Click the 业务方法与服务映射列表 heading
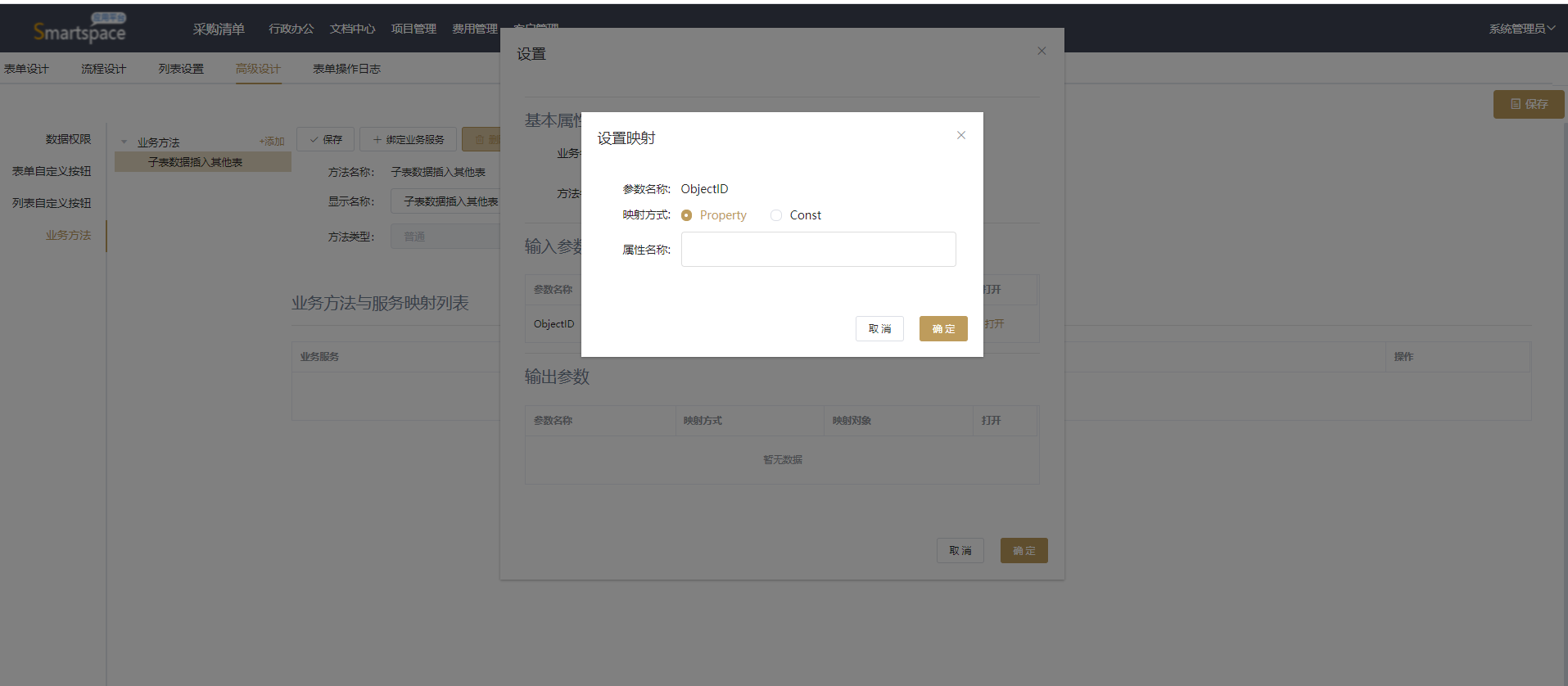1568x686 pixels. pos(380,303)
